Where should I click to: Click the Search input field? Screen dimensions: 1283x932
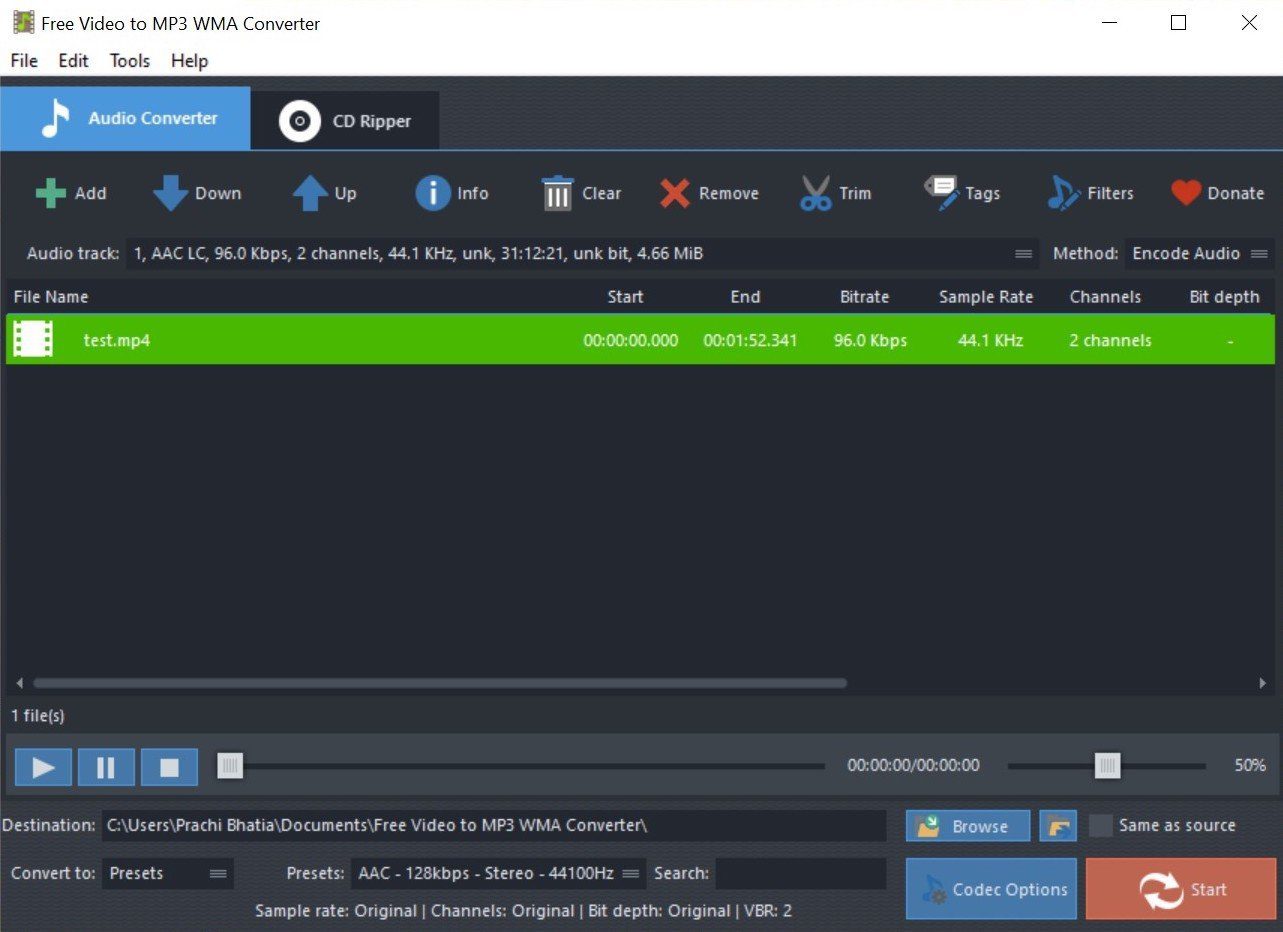click(801, 873)
